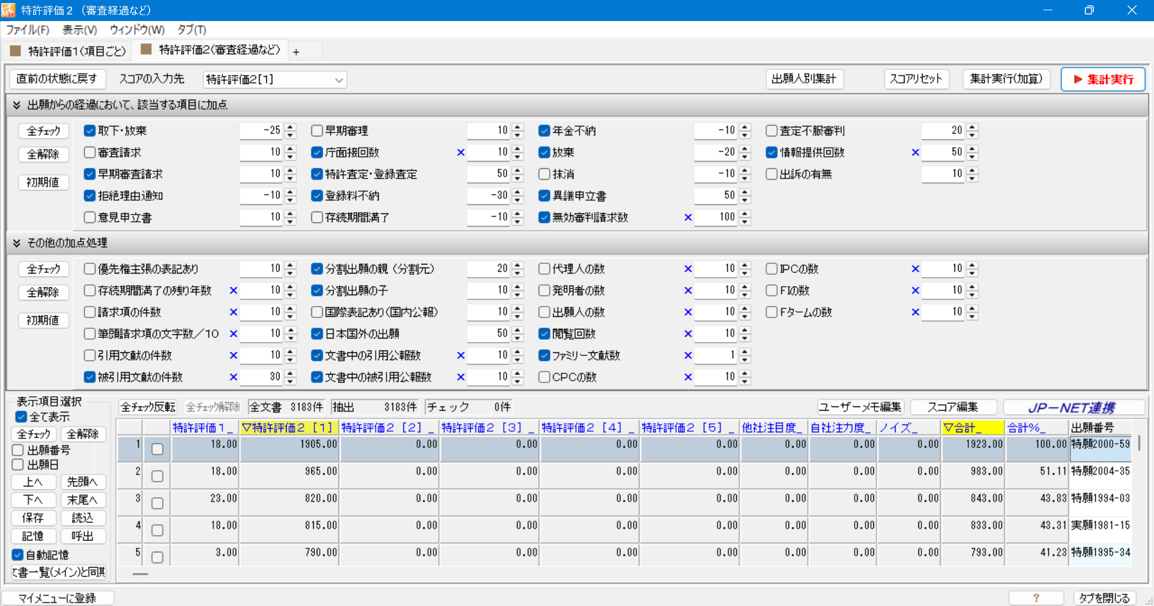
Task: Click 初期値 in その他の加点処理 section
Action: point(43,320)
